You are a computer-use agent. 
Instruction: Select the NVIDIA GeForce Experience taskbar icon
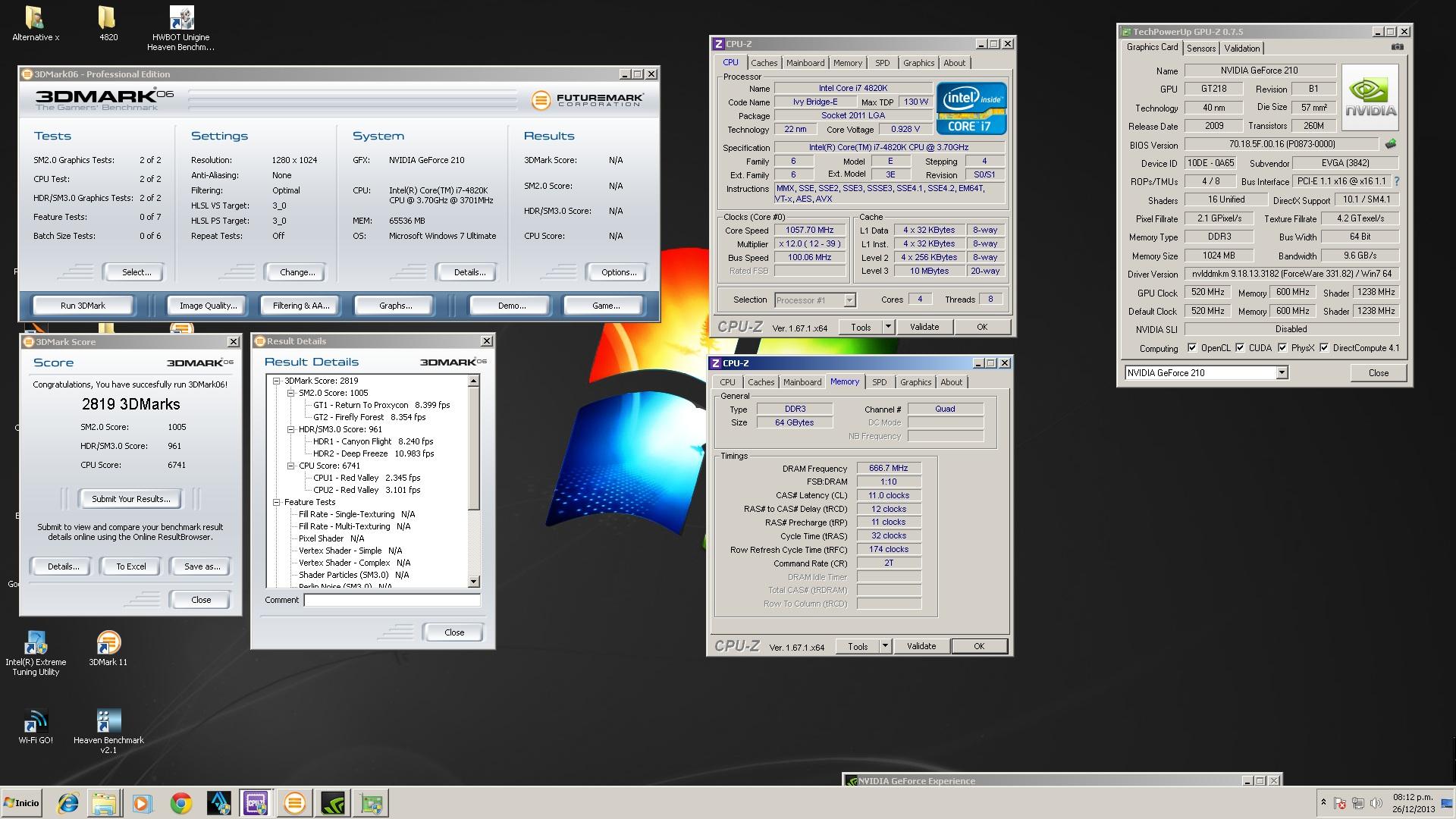click(332, 803)
